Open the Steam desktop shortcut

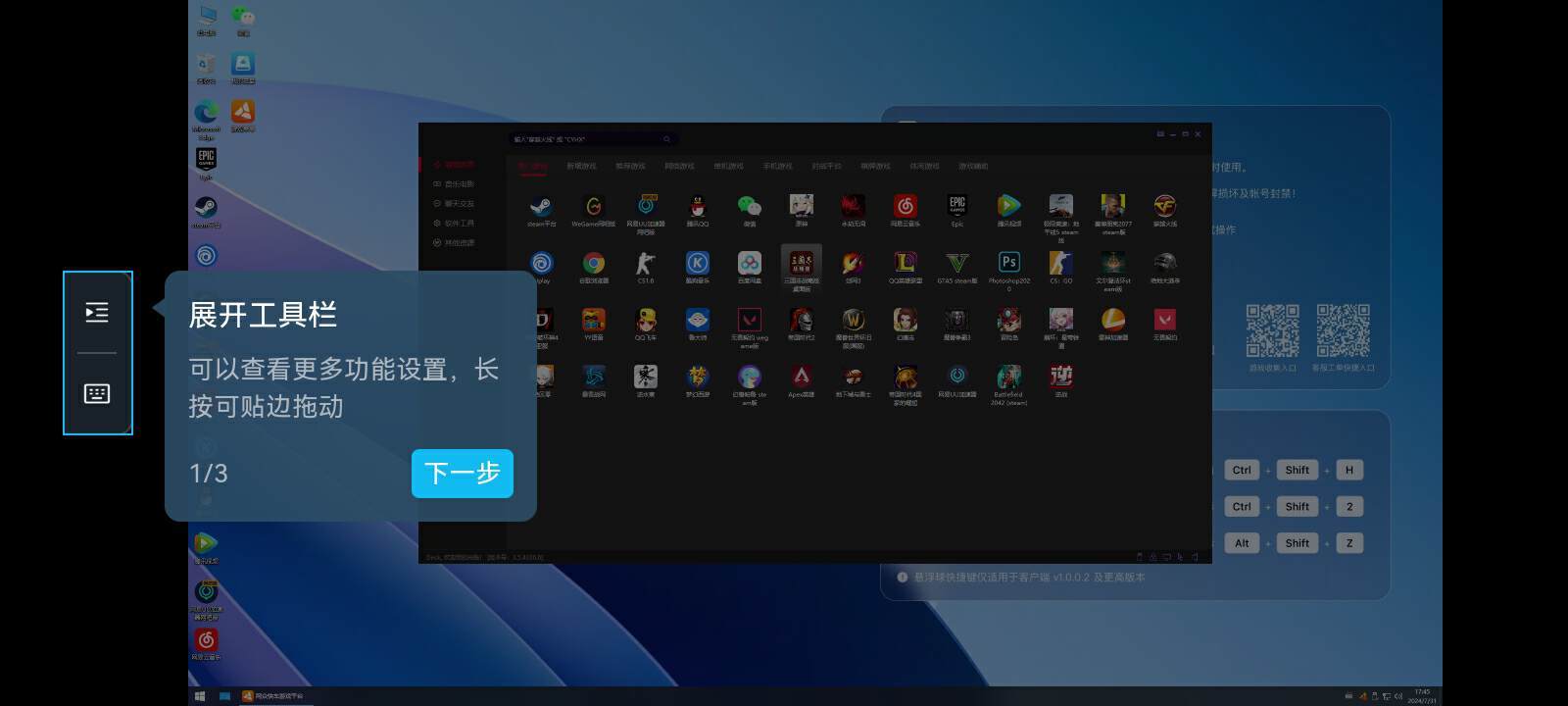point(206,211)
